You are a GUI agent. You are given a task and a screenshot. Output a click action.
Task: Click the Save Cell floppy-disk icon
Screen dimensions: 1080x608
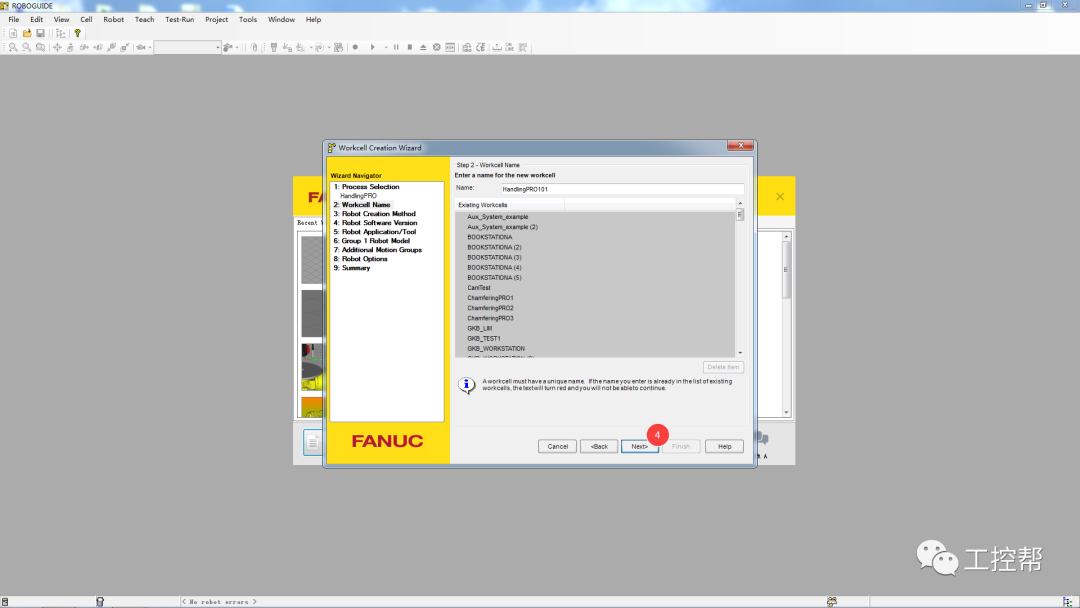click(x=41, y=33)
